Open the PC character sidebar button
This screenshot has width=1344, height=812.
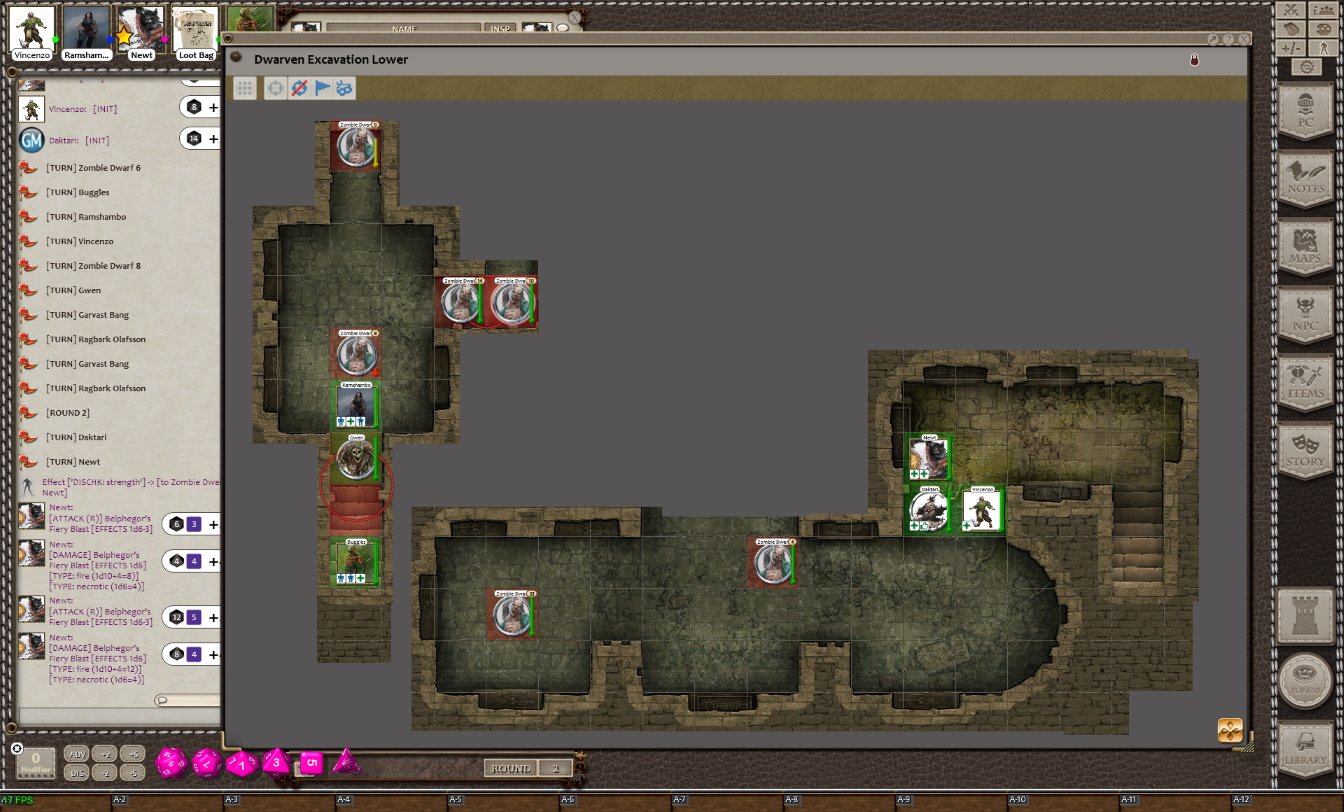coord(1305,110)
